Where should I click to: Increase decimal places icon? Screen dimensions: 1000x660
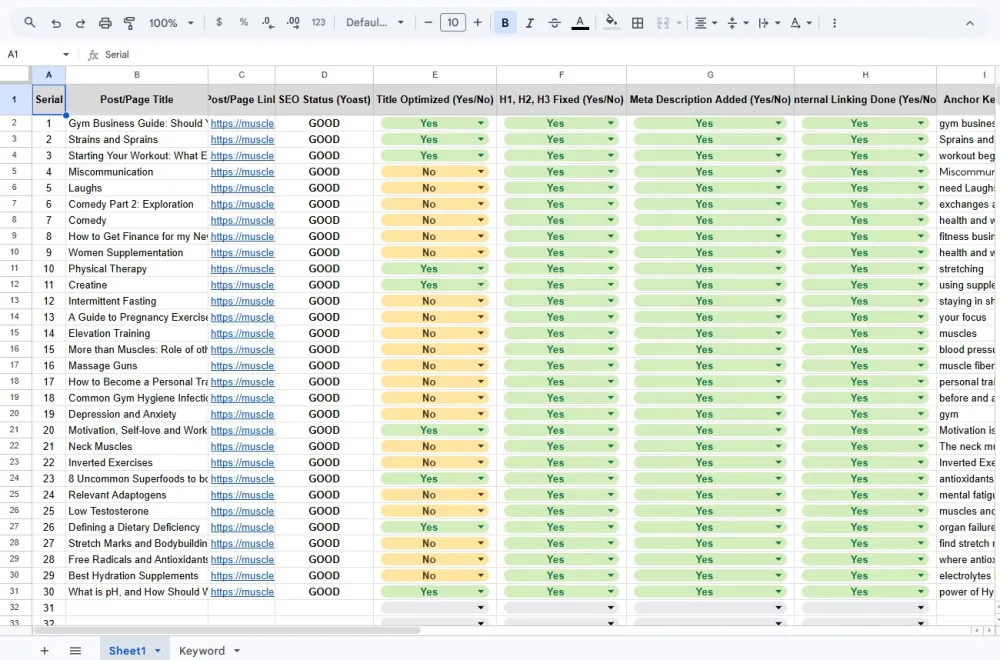coord(293,22)
